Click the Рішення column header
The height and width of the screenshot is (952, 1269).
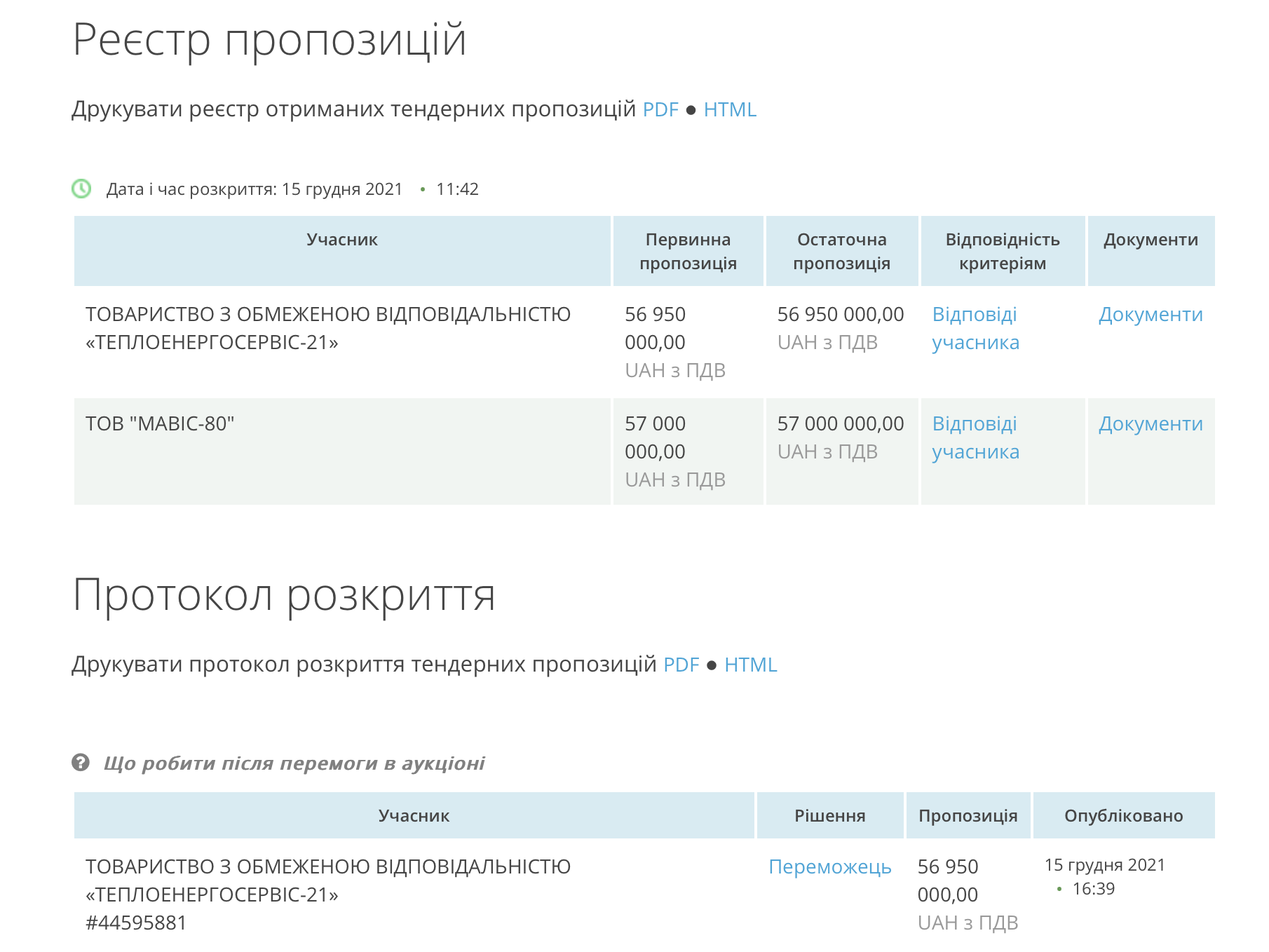pyautogui.click(x=829, y=815)
